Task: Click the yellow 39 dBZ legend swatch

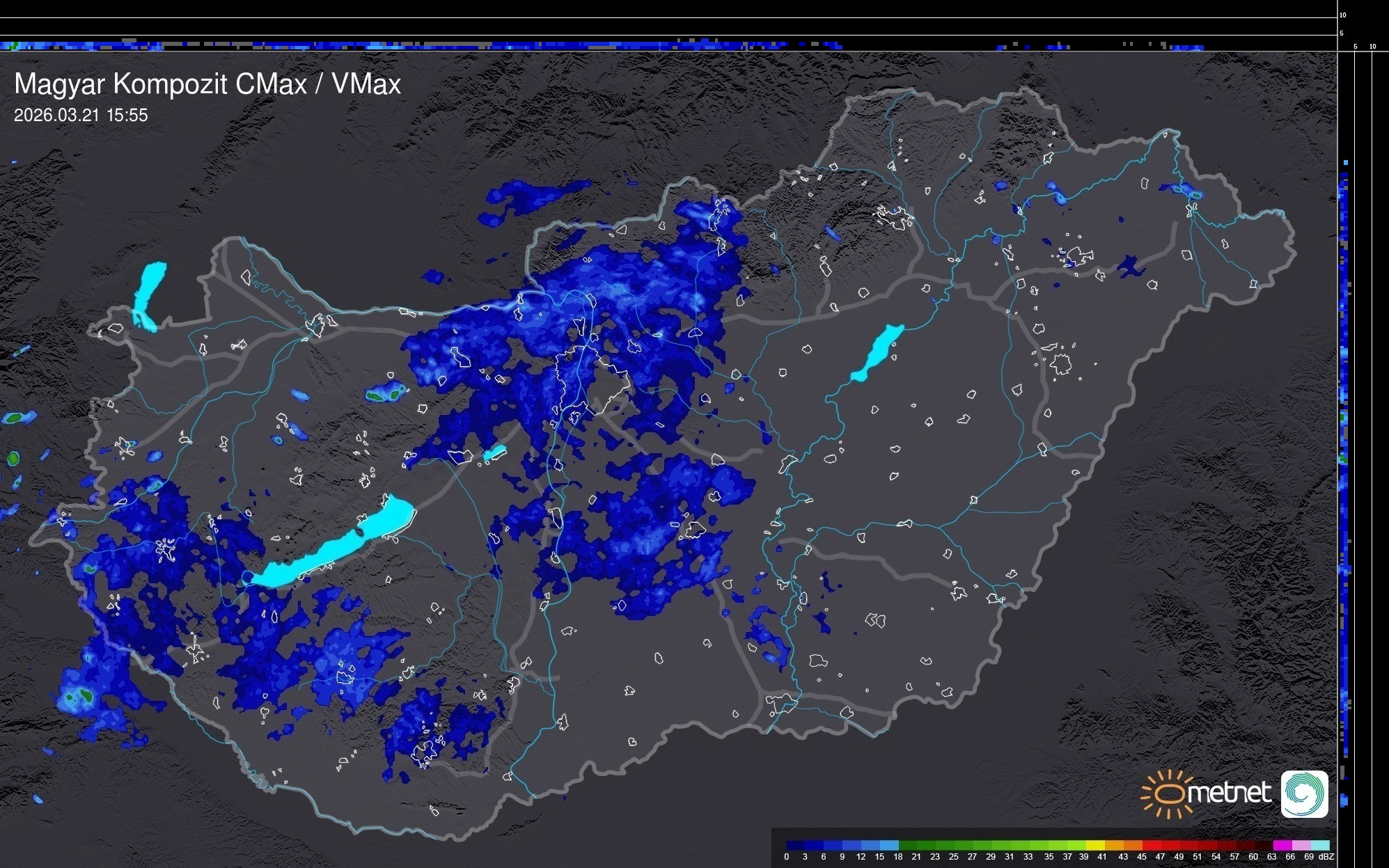Action: coord(1095,846)
